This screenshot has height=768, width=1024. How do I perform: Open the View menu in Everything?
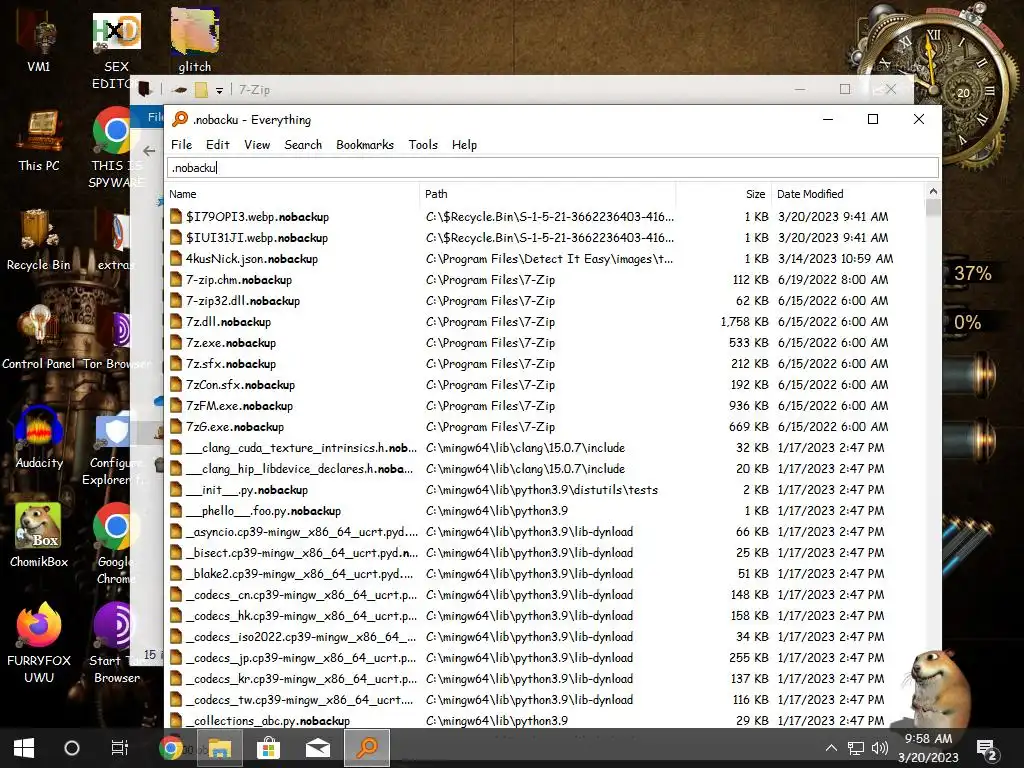tap(257, 144)
